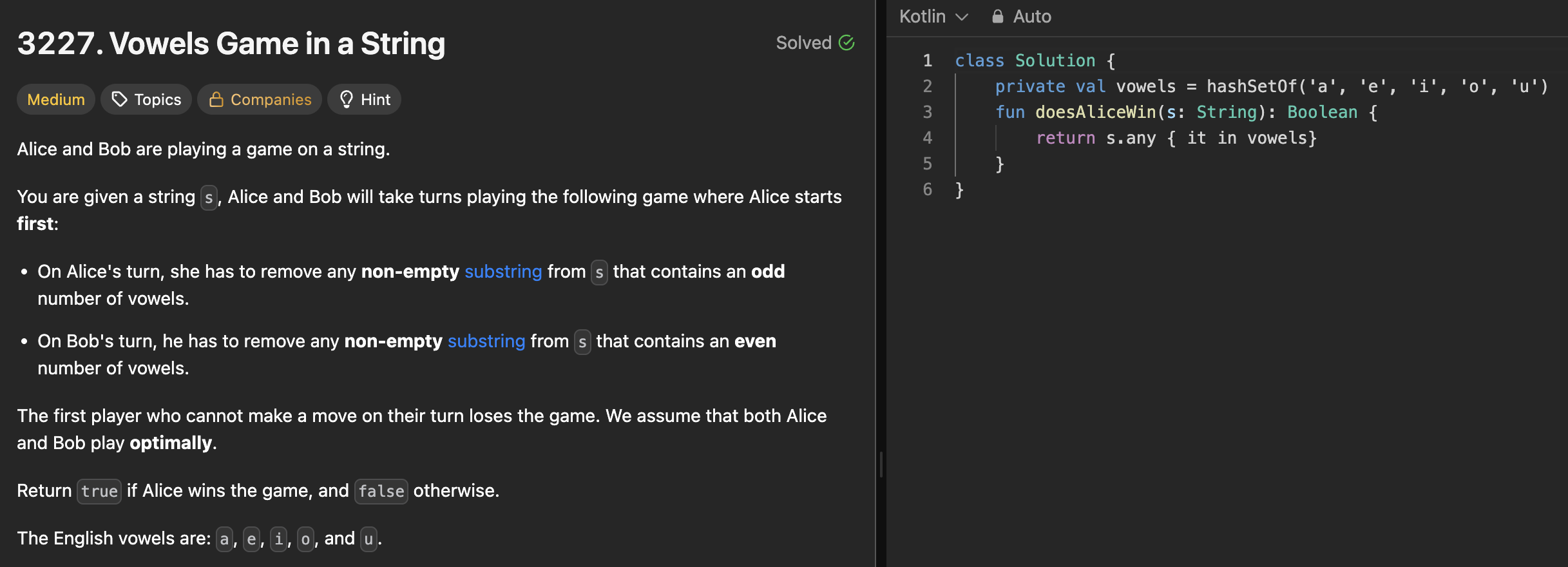Open the Topics button
This screenshot has height=567, width=1568.
pyautogui.click(x=146, y=99)
